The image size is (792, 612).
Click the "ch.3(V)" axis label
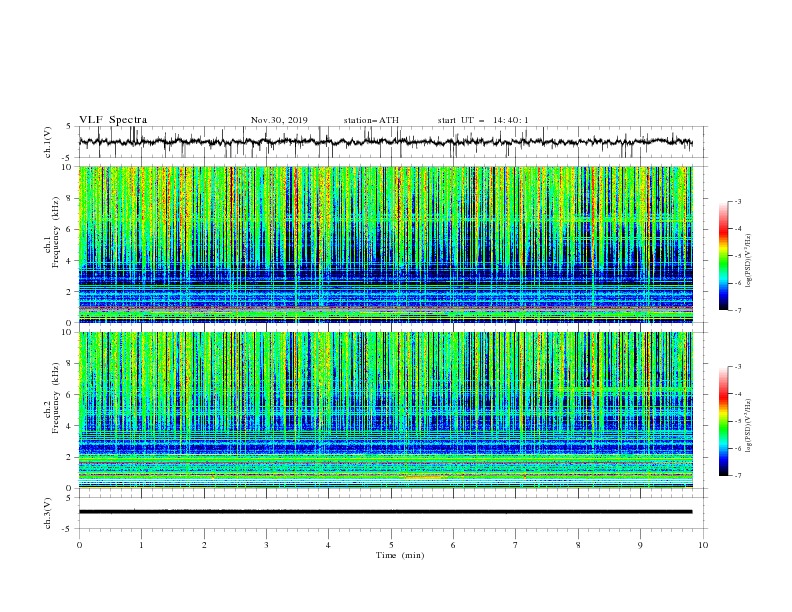[48, 513]
